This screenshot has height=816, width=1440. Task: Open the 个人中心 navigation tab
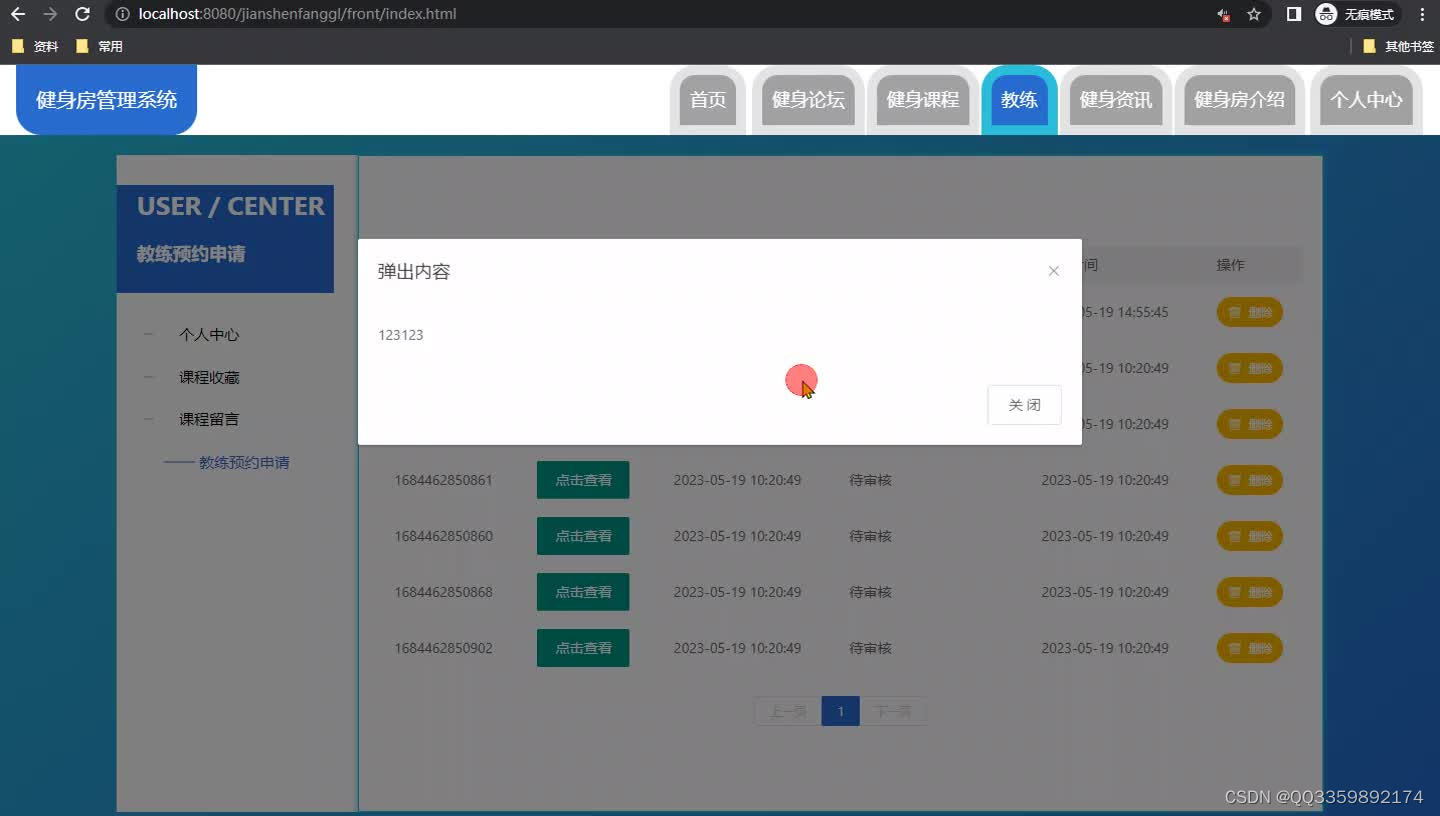(x=1366, y=100)
